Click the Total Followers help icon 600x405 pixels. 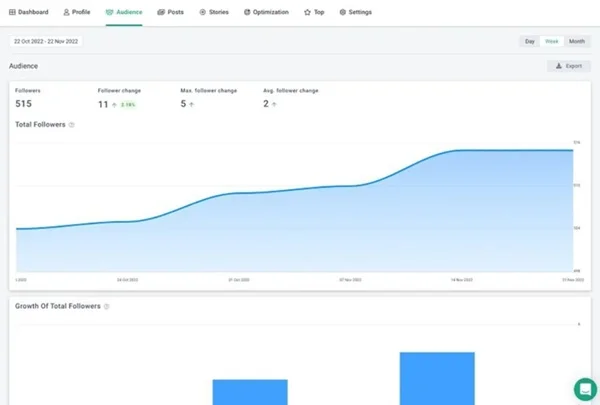tap(72, 125)
